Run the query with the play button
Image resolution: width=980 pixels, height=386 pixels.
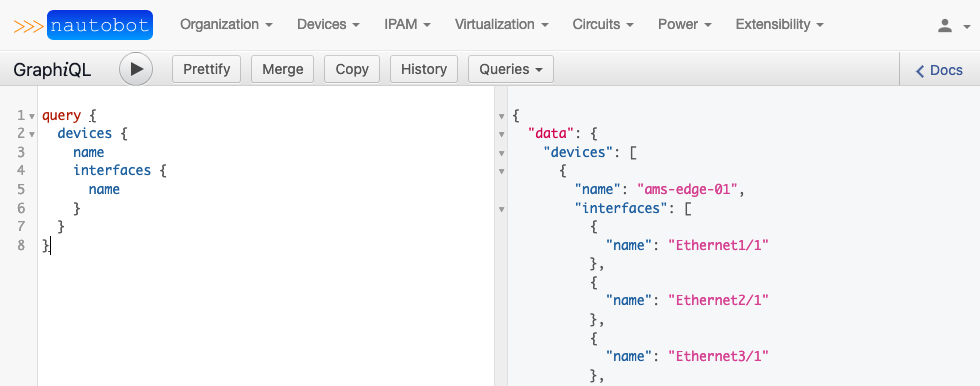[x=136, y=69]
